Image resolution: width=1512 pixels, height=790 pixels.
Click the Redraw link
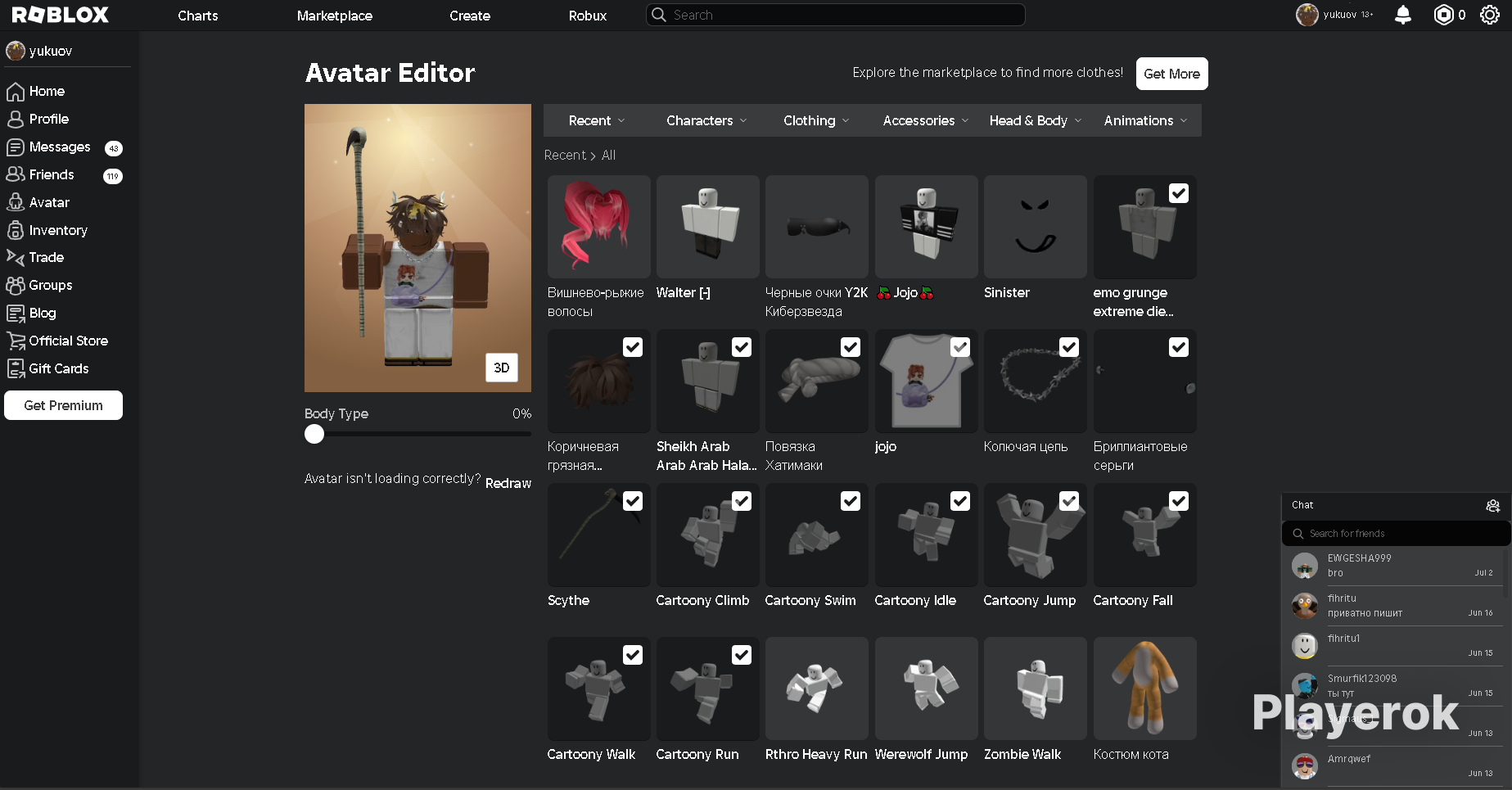[x=508, y=483]
